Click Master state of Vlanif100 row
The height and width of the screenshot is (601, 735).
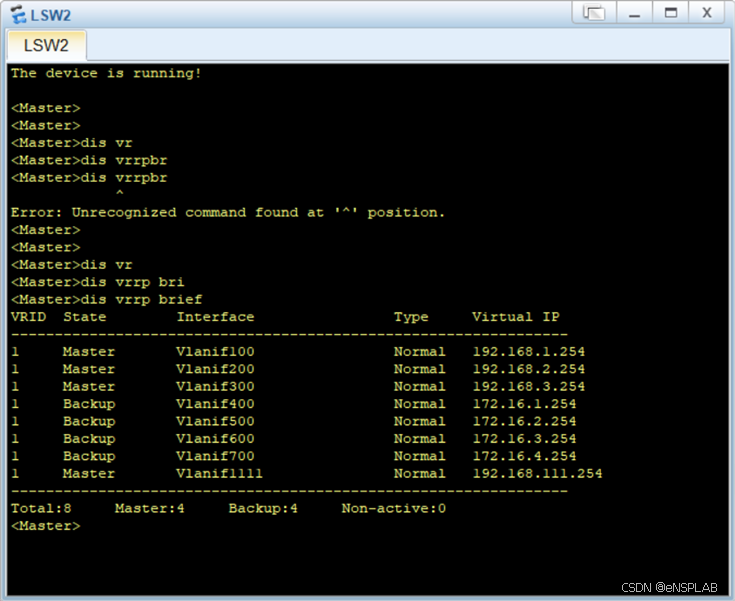click(x=89, y=352)
